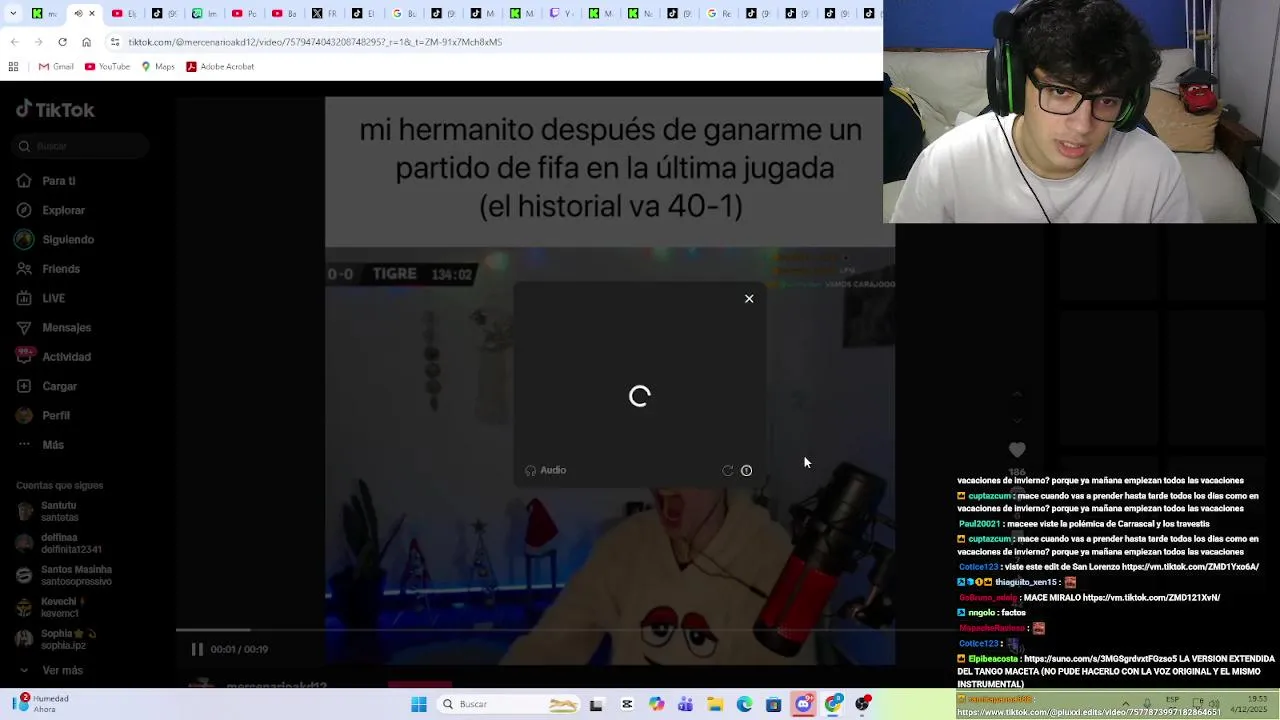This screenshot has height=720, width=1280.
Task: Open Microsoft Teams from taskbar
Action: point(685,704)
